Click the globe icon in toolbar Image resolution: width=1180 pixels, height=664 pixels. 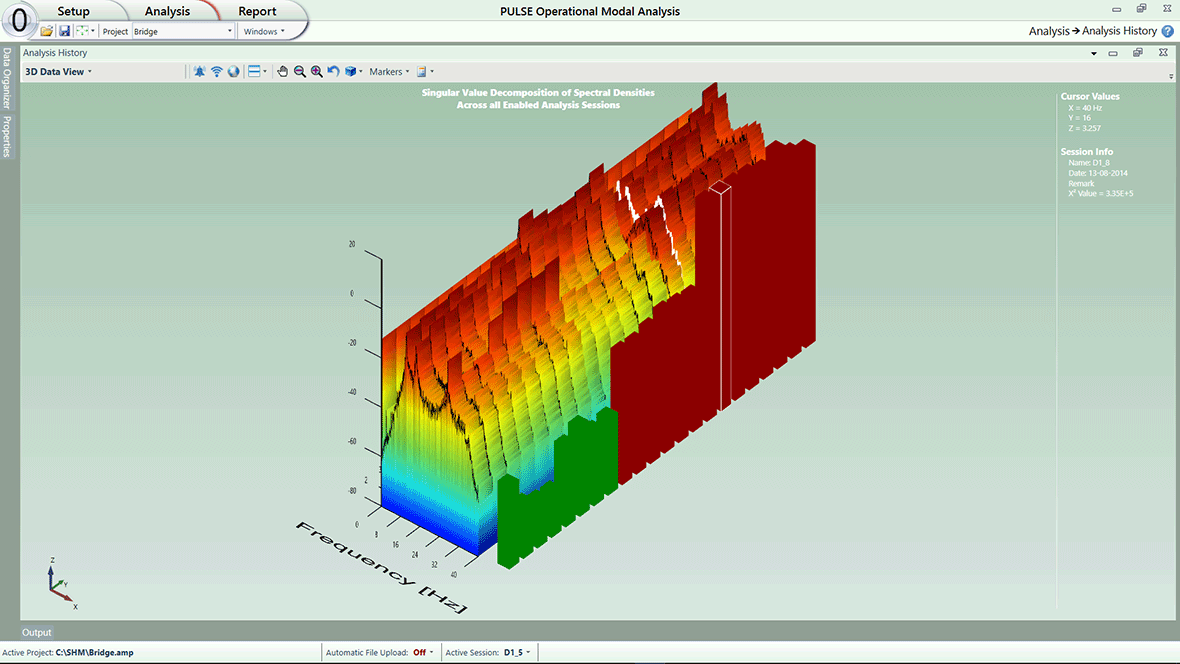[x=233, y=72]
